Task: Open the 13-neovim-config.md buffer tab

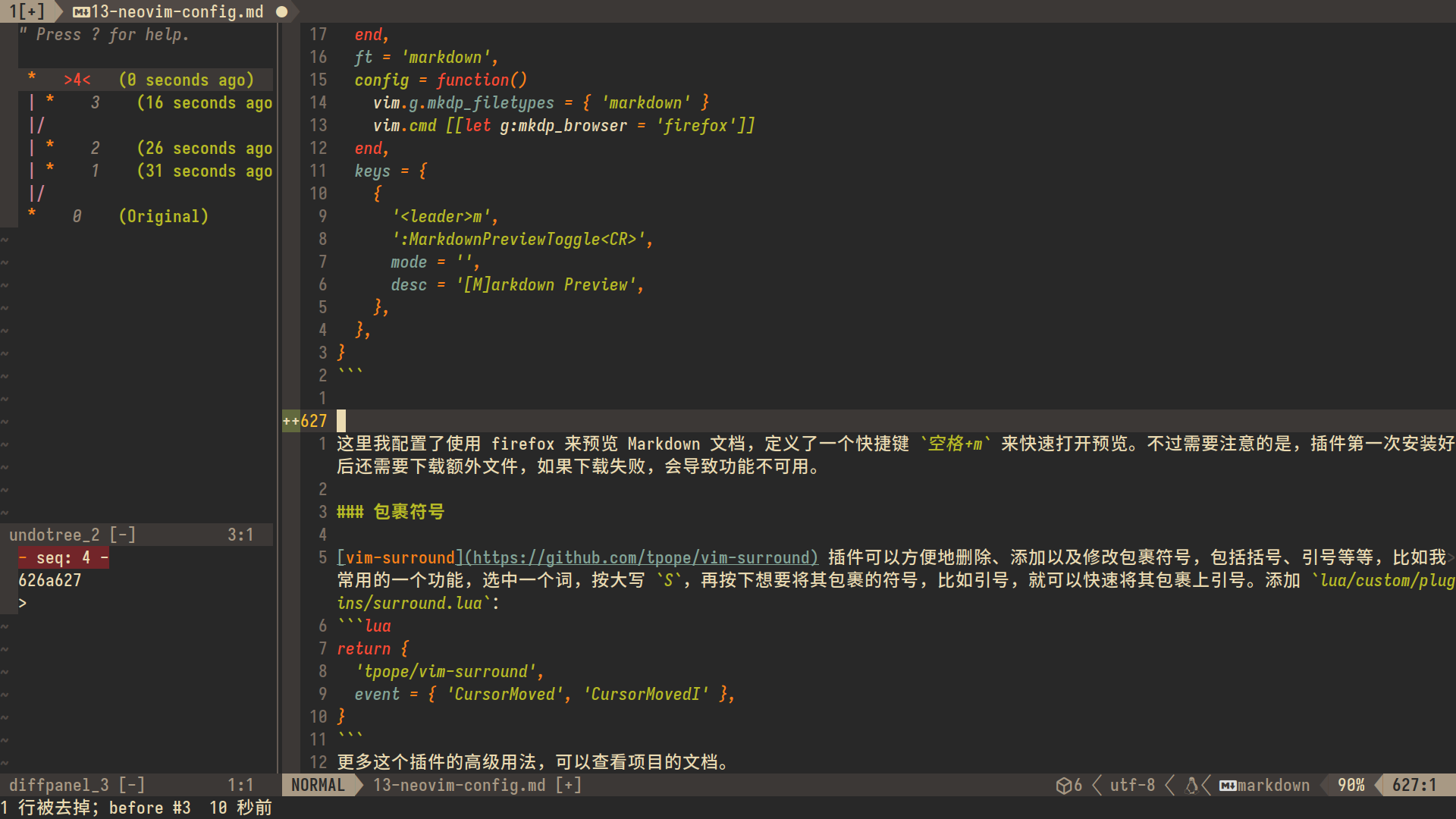Action: (177, 12)
